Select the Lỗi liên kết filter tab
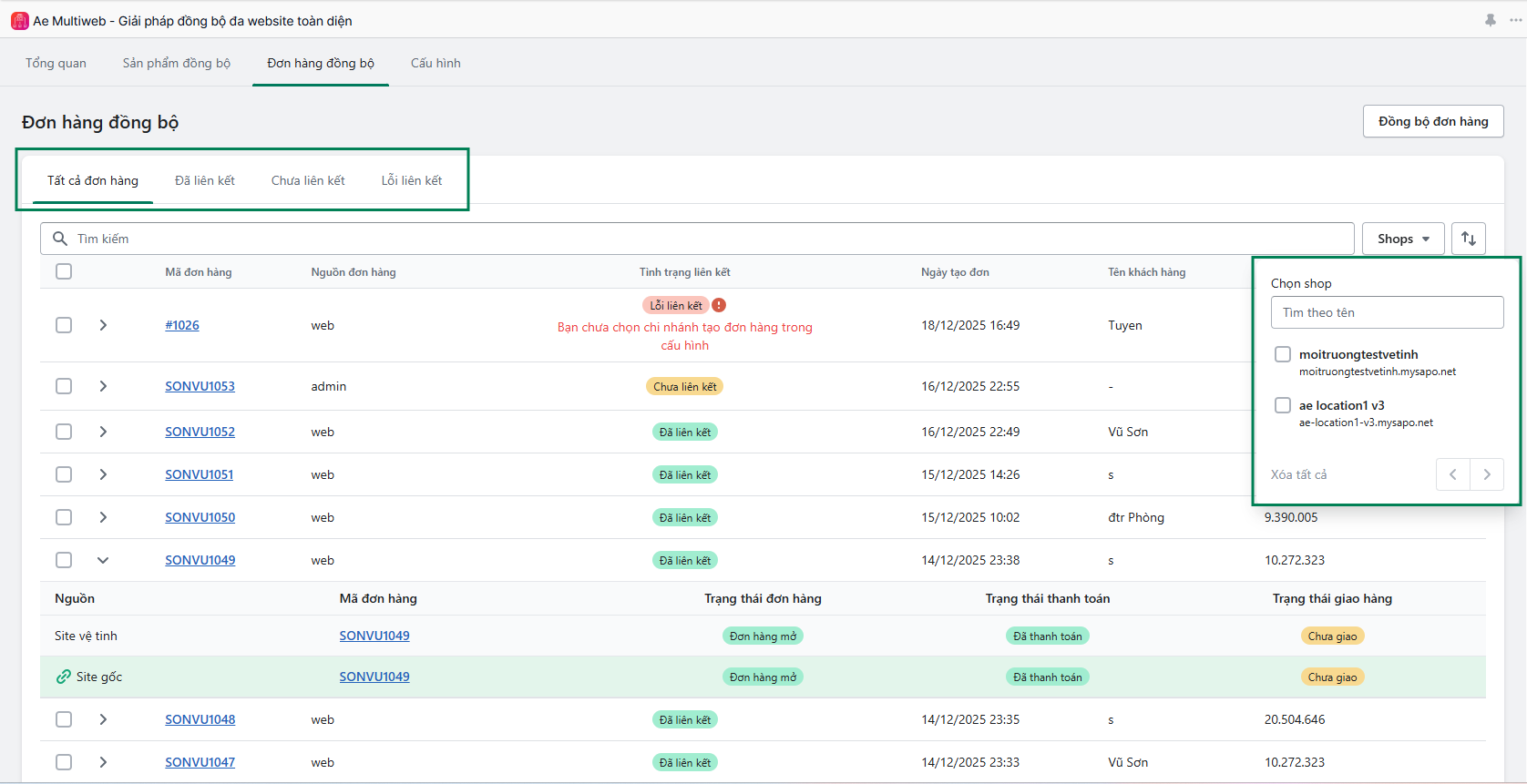 pyautogui.click(x=411, y=180)
